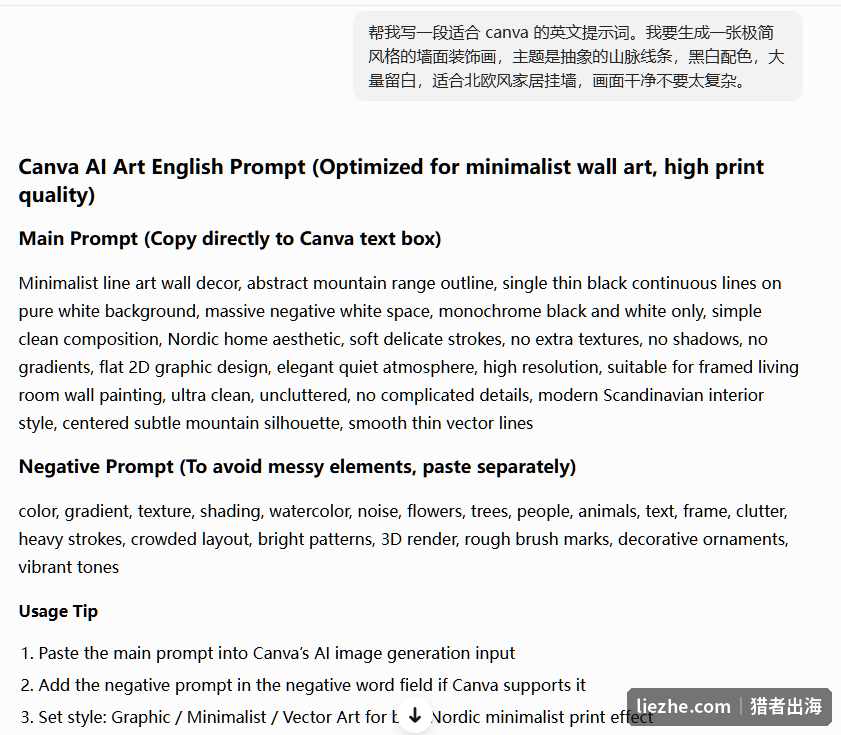Click the word 'canva' in the user message
Screen dimensions: 841x735
[507, 33]
